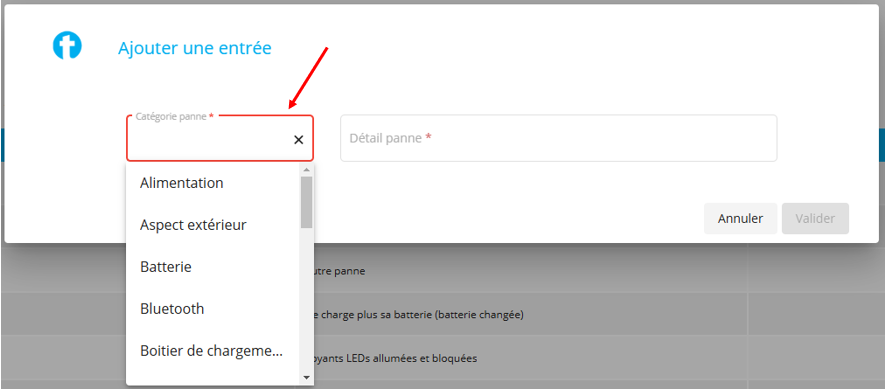
Task: Click the row mentioning batterie changée
Action: pos(442,314)
